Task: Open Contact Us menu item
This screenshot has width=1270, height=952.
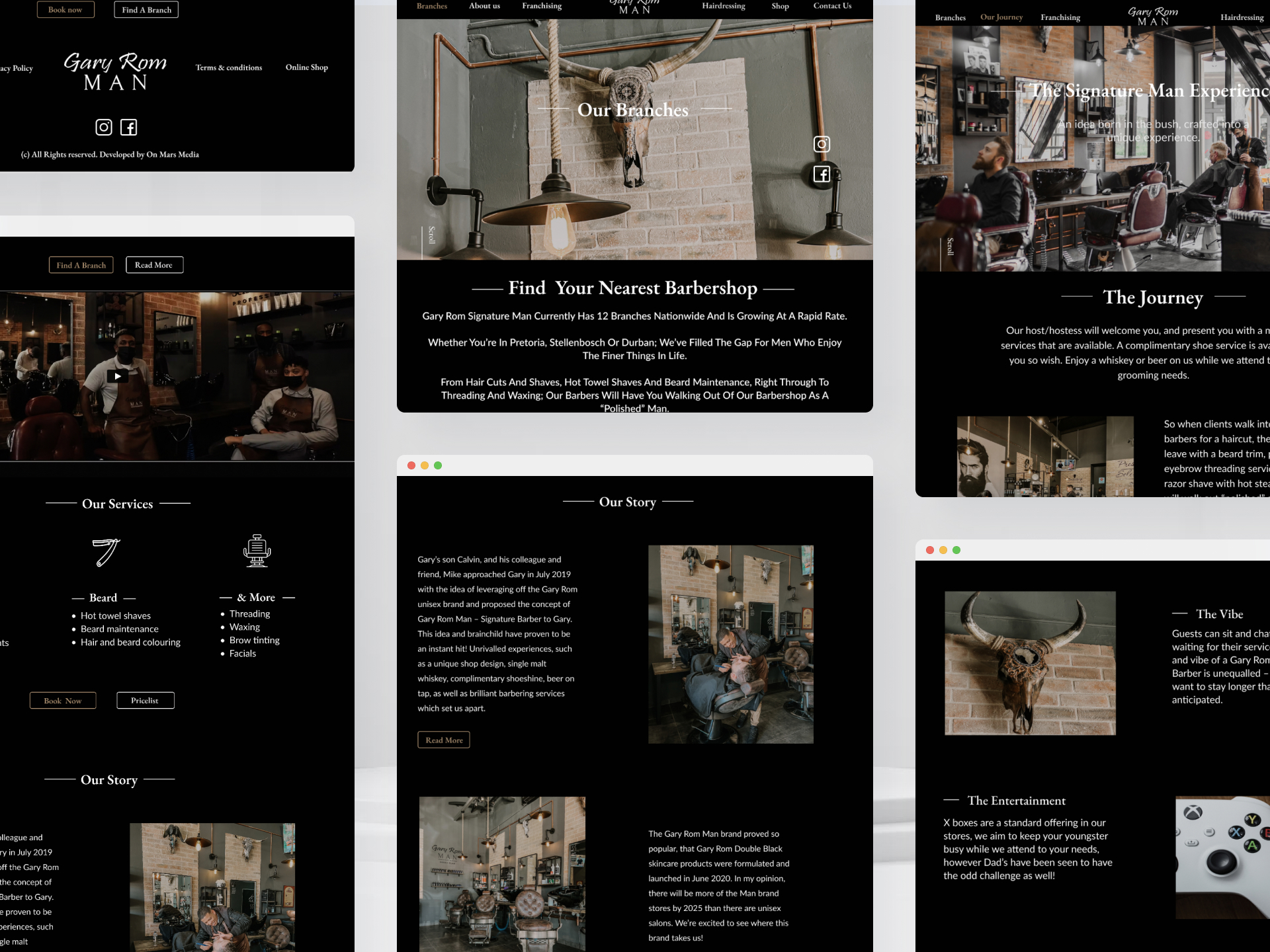Action: pos(832,6)
